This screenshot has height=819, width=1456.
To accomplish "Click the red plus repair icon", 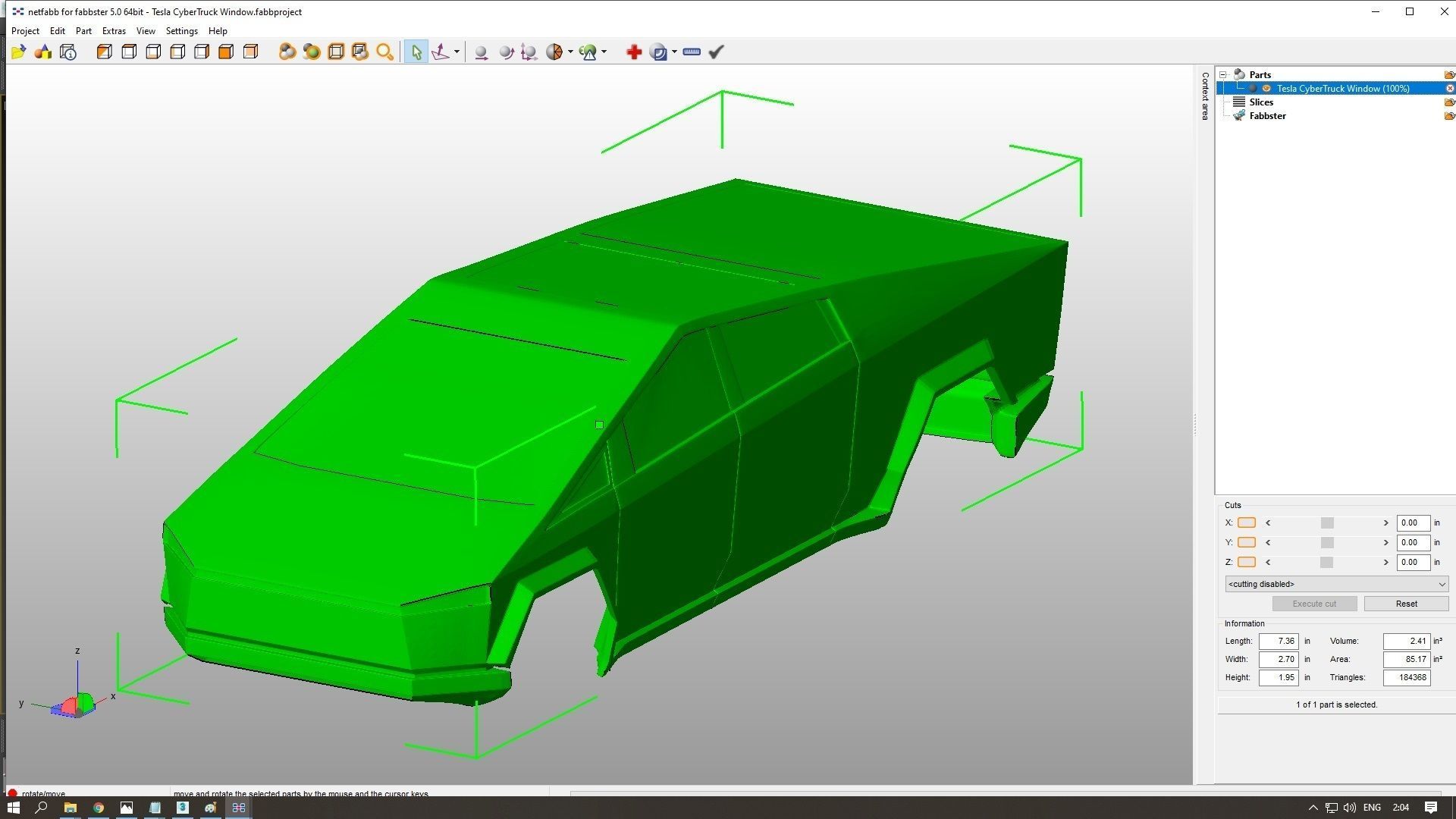I will click(x=634, y=52).
